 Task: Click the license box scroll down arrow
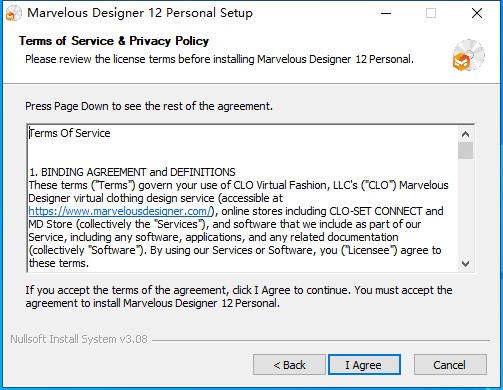click(465, 264)
